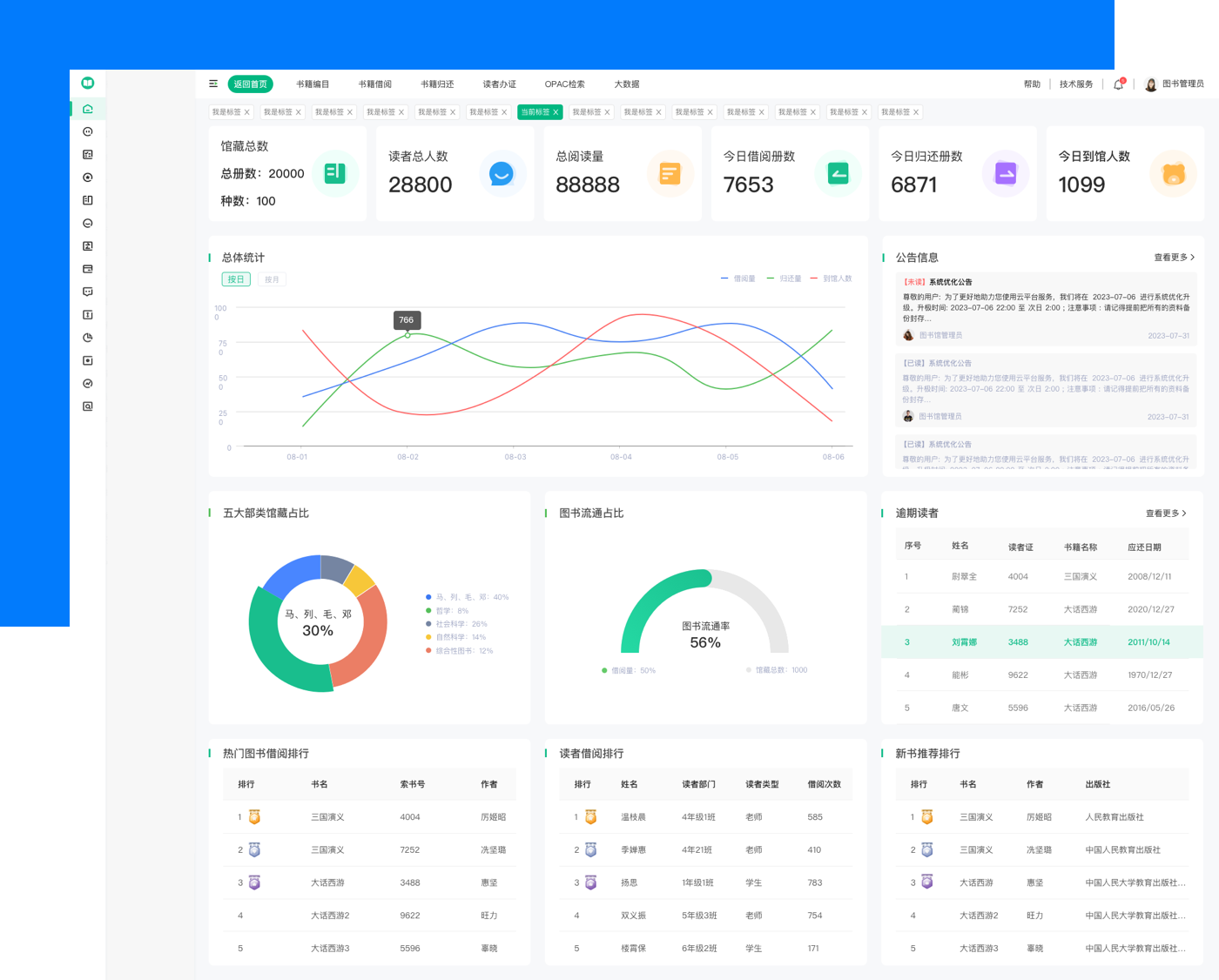Open the 图书管理员 user menu
The image size is (1219, 980).
(x=1175, y=84)
